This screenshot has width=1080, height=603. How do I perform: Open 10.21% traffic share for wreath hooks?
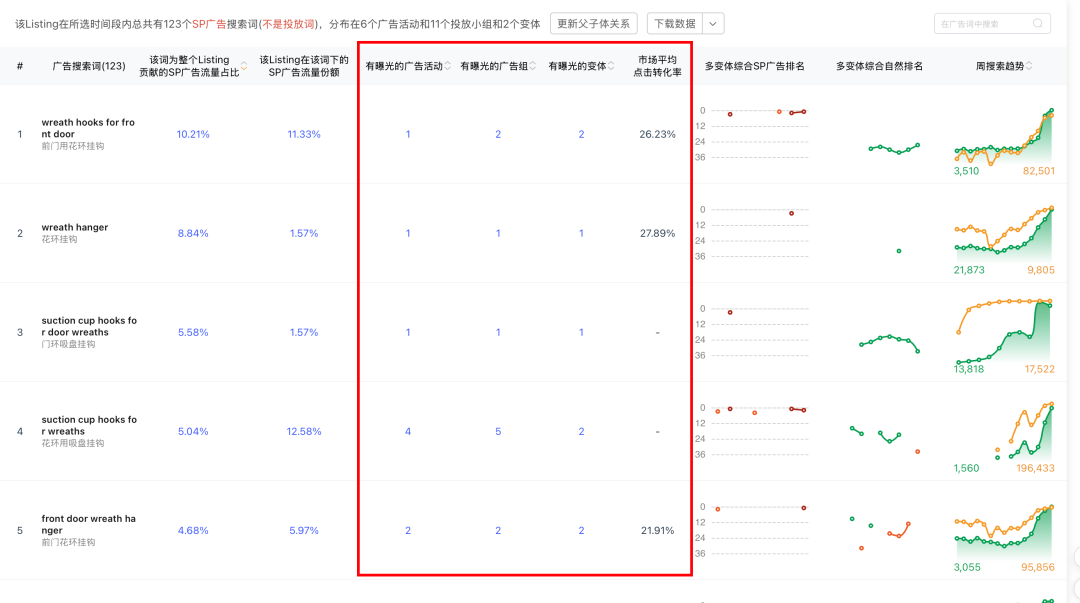click(x=193, y=134)
